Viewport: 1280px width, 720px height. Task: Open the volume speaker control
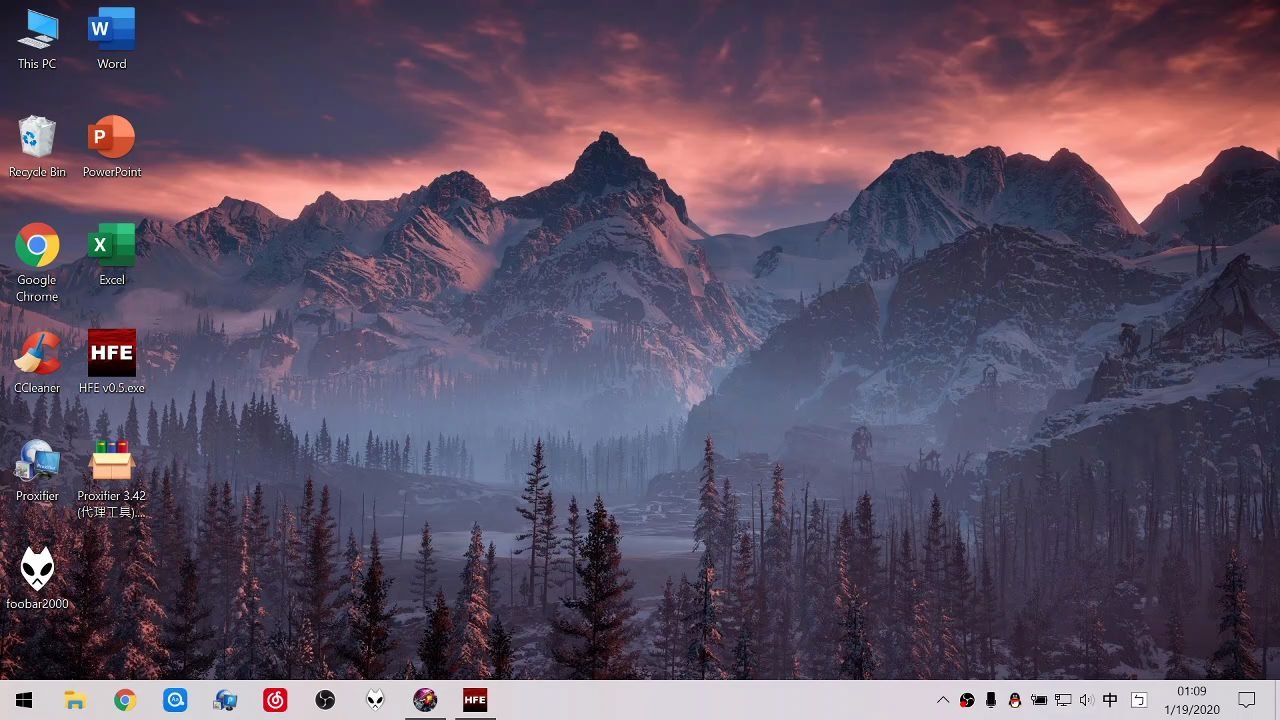tap(1087, 700)
